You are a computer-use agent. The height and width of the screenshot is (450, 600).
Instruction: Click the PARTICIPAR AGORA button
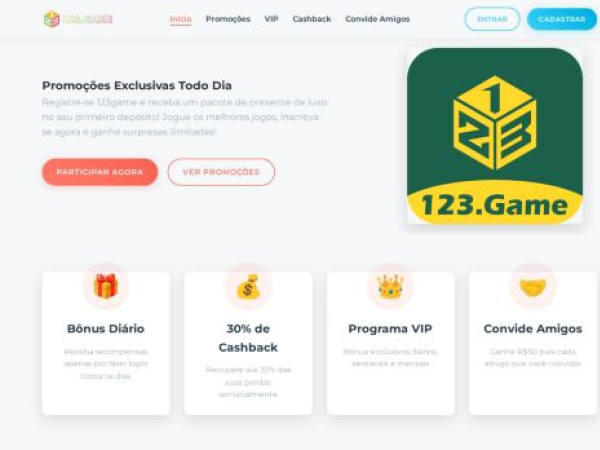tap(100, 172)
